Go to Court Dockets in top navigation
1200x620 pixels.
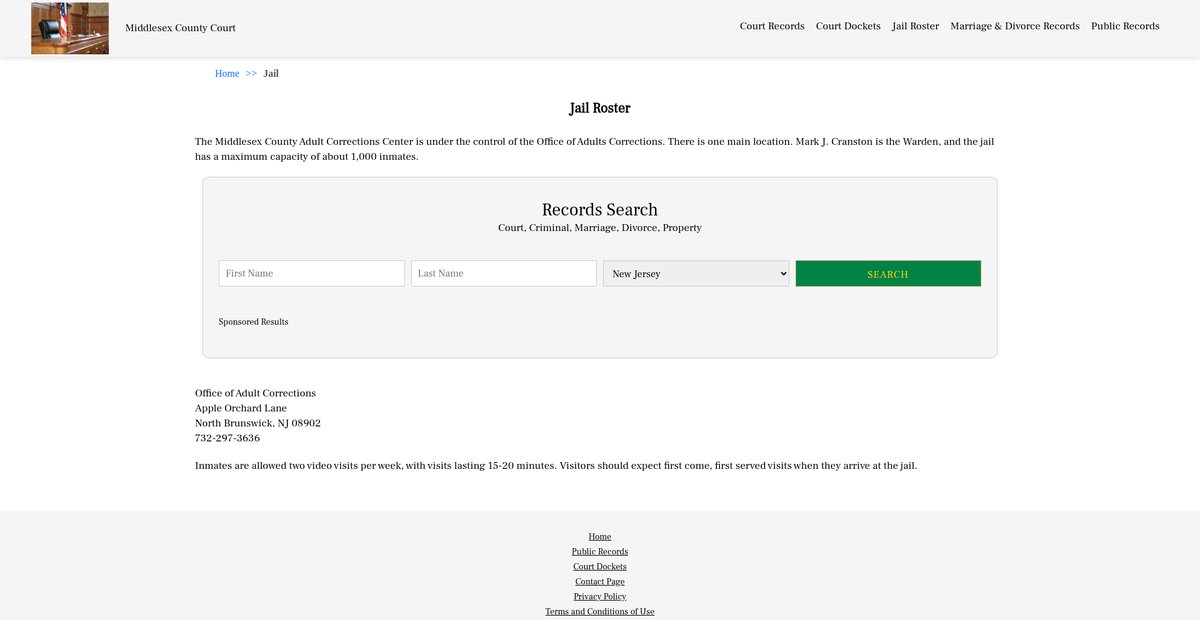click(848, 26)
